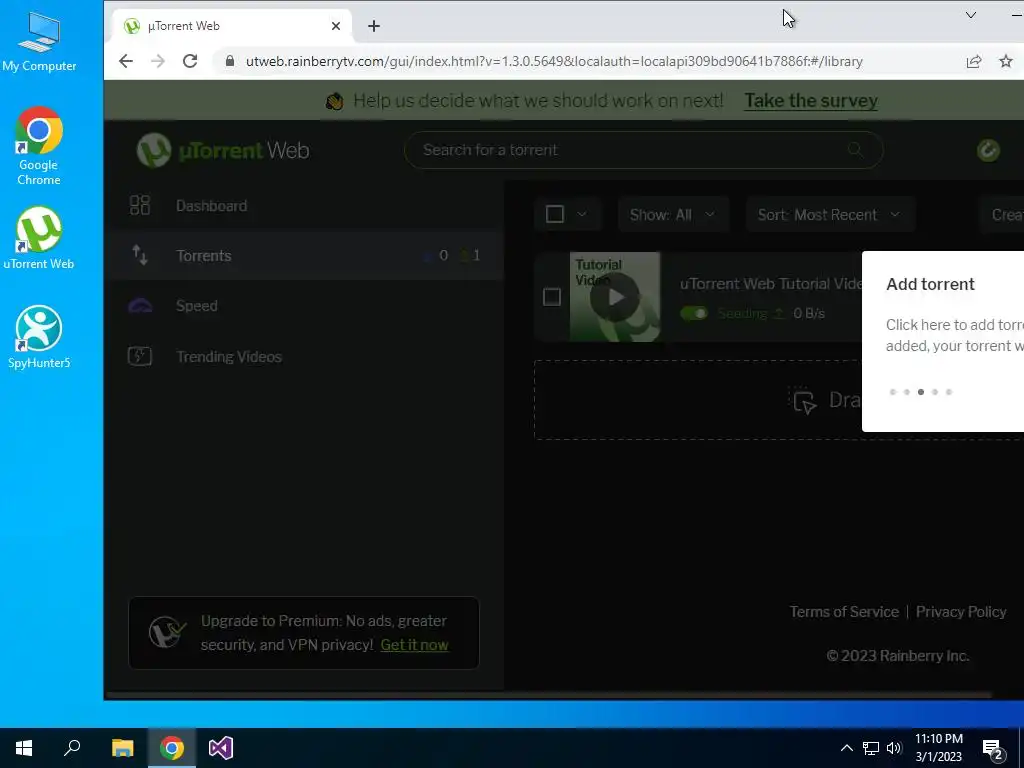Click the Get it now premium link

tap(414, 645)
